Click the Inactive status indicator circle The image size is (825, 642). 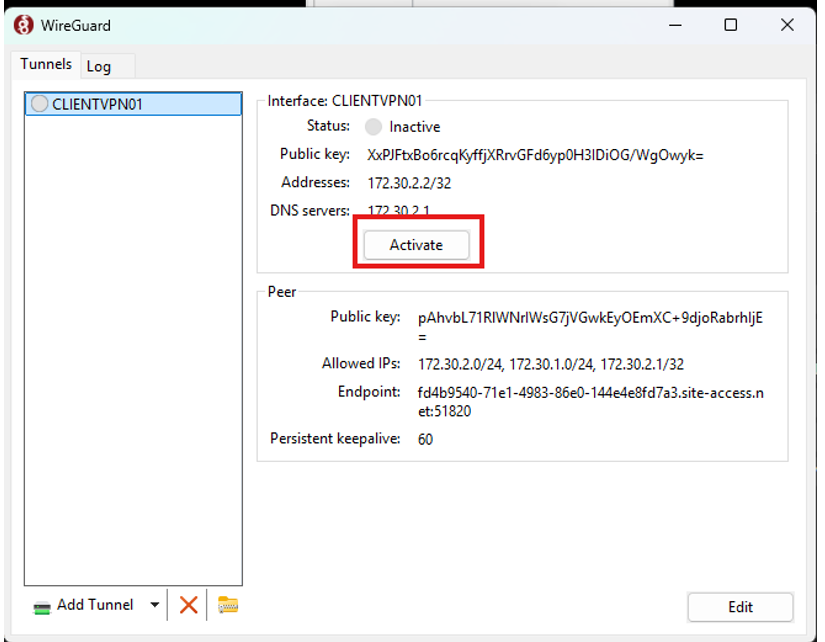click(373, 127)
